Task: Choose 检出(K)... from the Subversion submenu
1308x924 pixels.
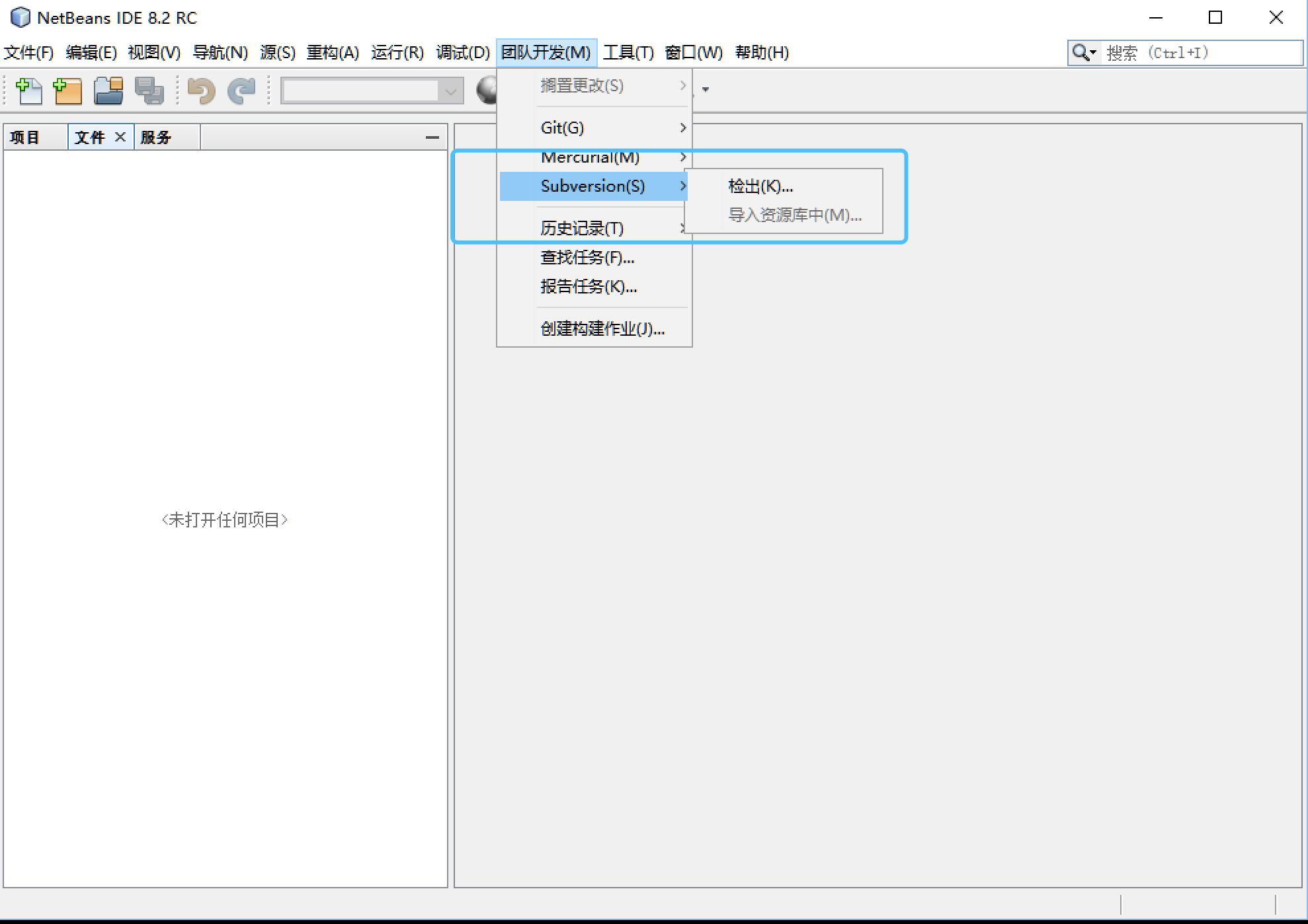Action: [x=784, y=186]
